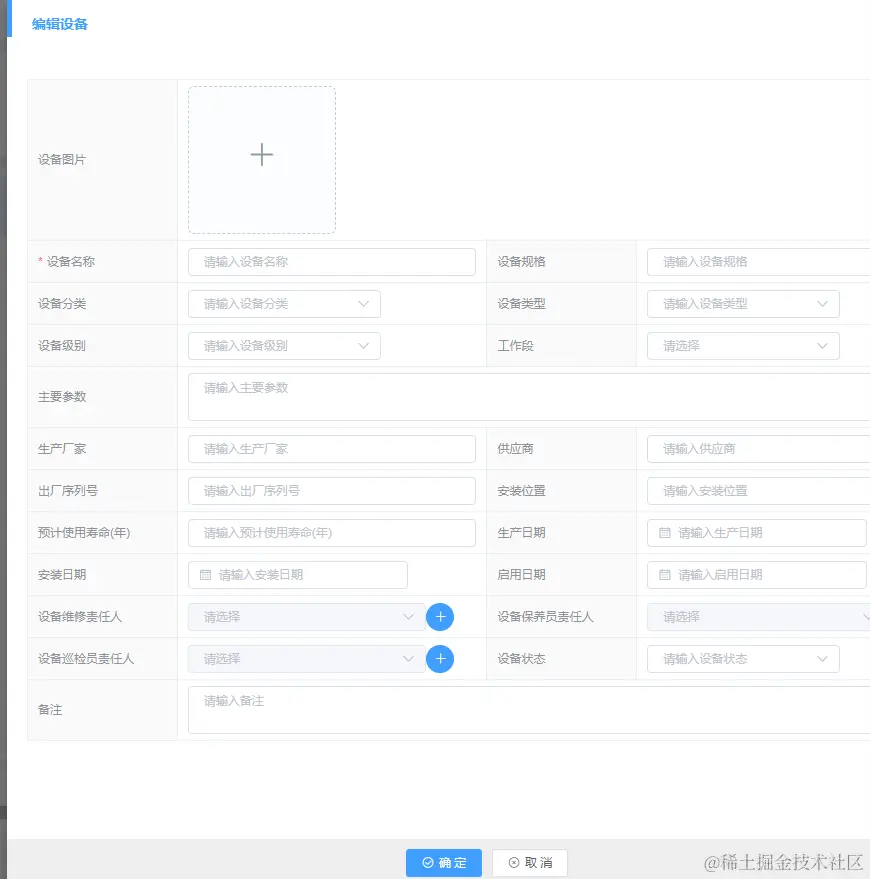Focus the 设备名称 input field
870x879 pixels.
click(332, 262)
